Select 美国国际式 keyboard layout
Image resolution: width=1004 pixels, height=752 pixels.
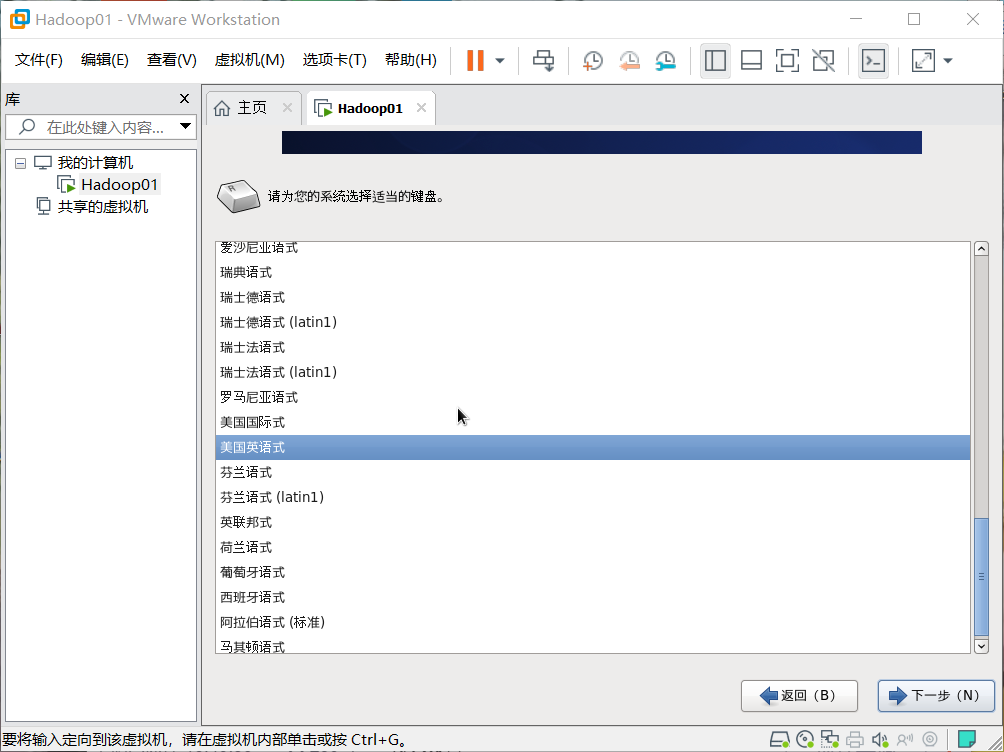[x=593, y=422]
